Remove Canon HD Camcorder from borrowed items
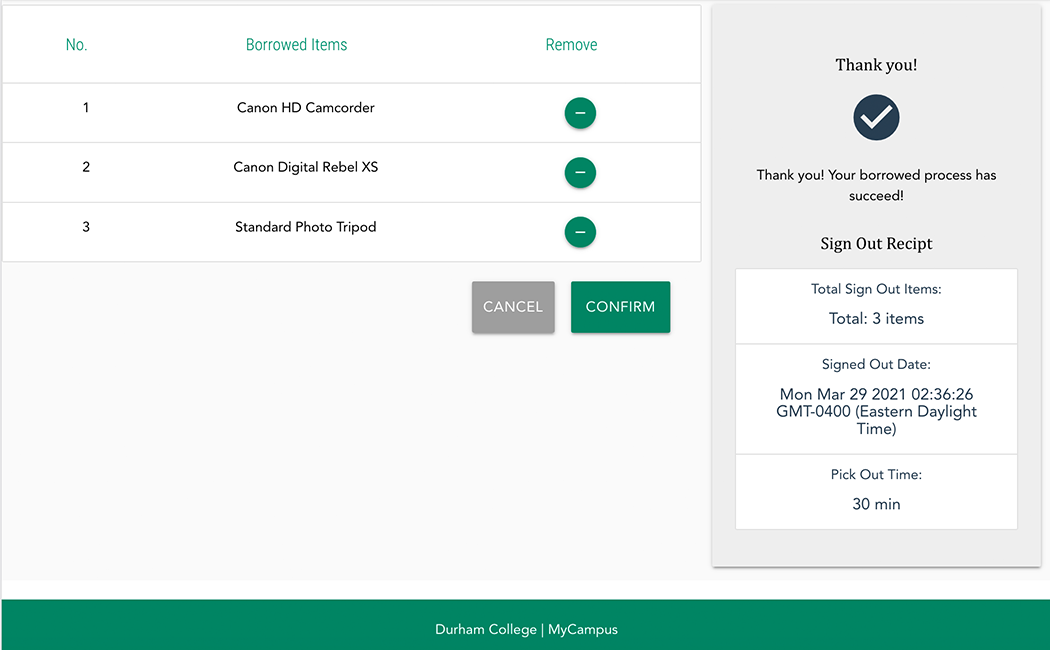This screenshot has width=1050, height=650. 580,113
